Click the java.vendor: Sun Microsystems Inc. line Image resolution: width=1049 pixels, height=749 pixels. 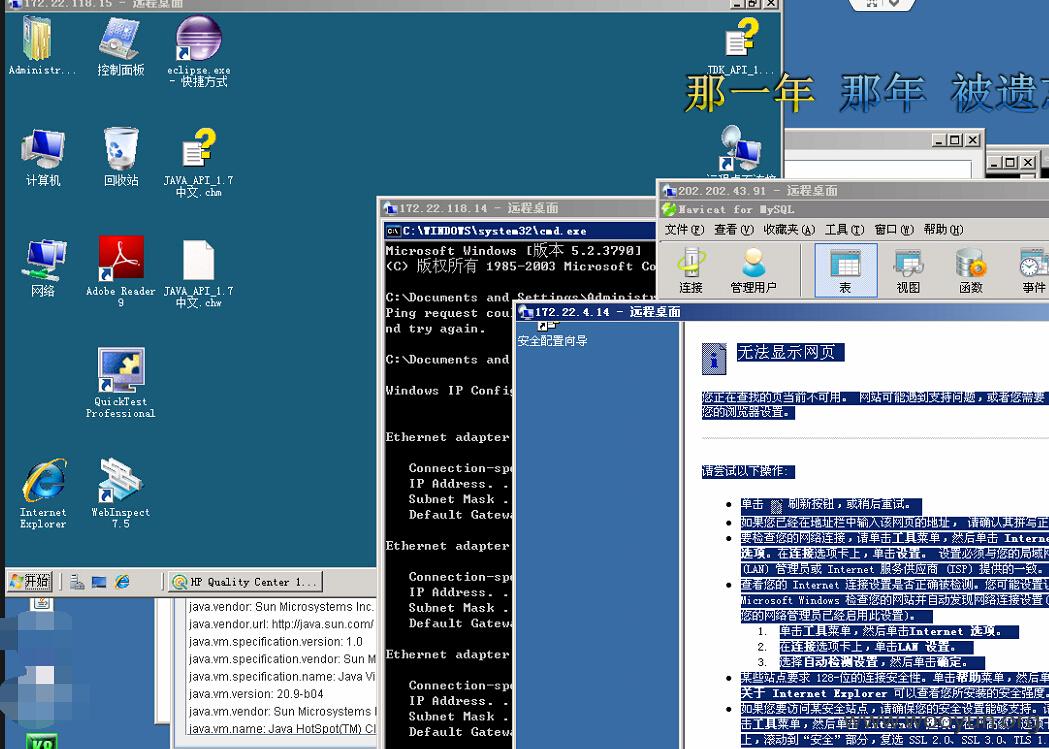(281, 607)
